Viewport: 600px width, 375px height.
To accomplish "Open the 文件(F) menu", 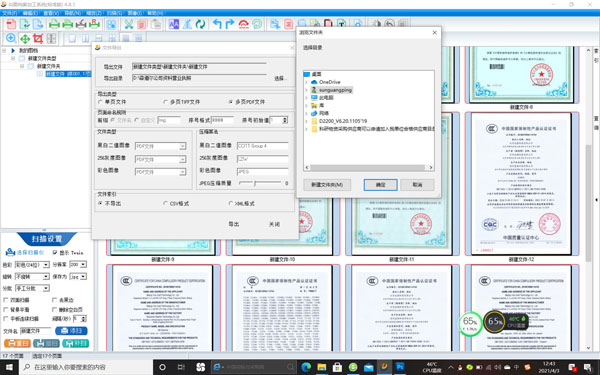I will pyautogui.click(x=10, y=13).
